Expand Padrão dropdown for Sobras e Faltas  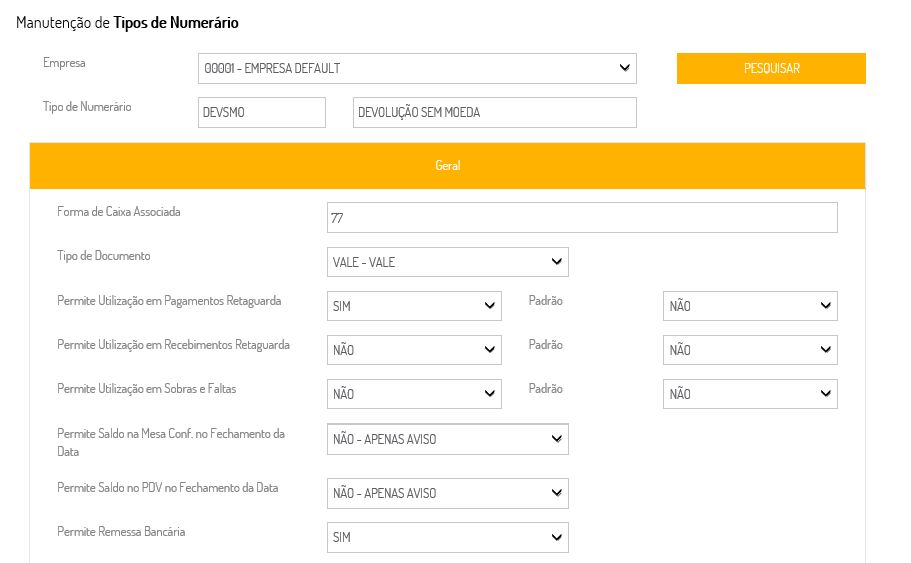tap(750, 394)
